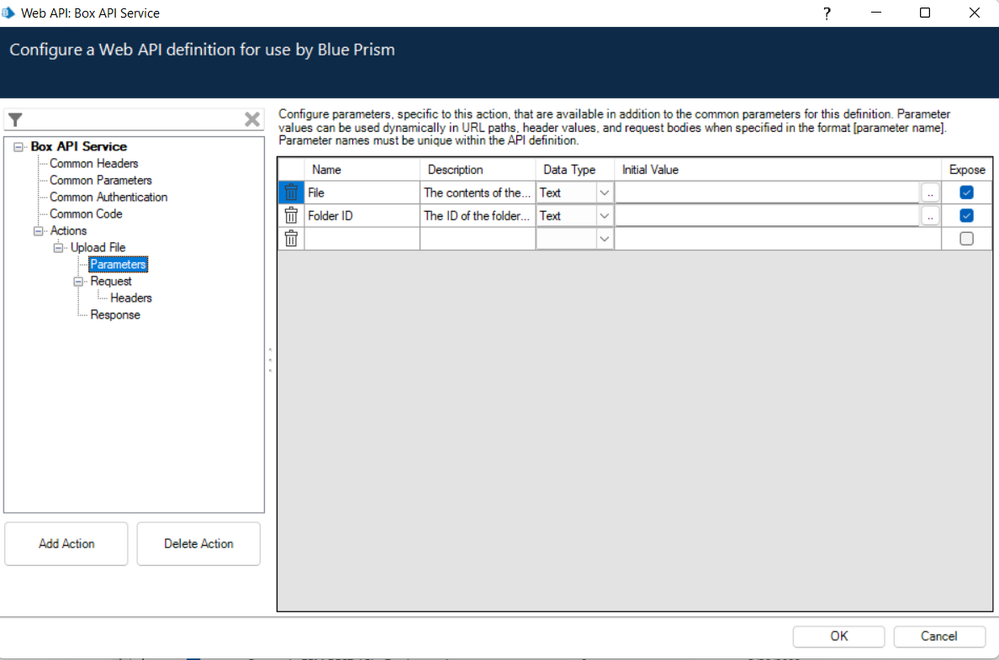
Task: Collapse the Request tree node
Action: [x=78, y=282]
